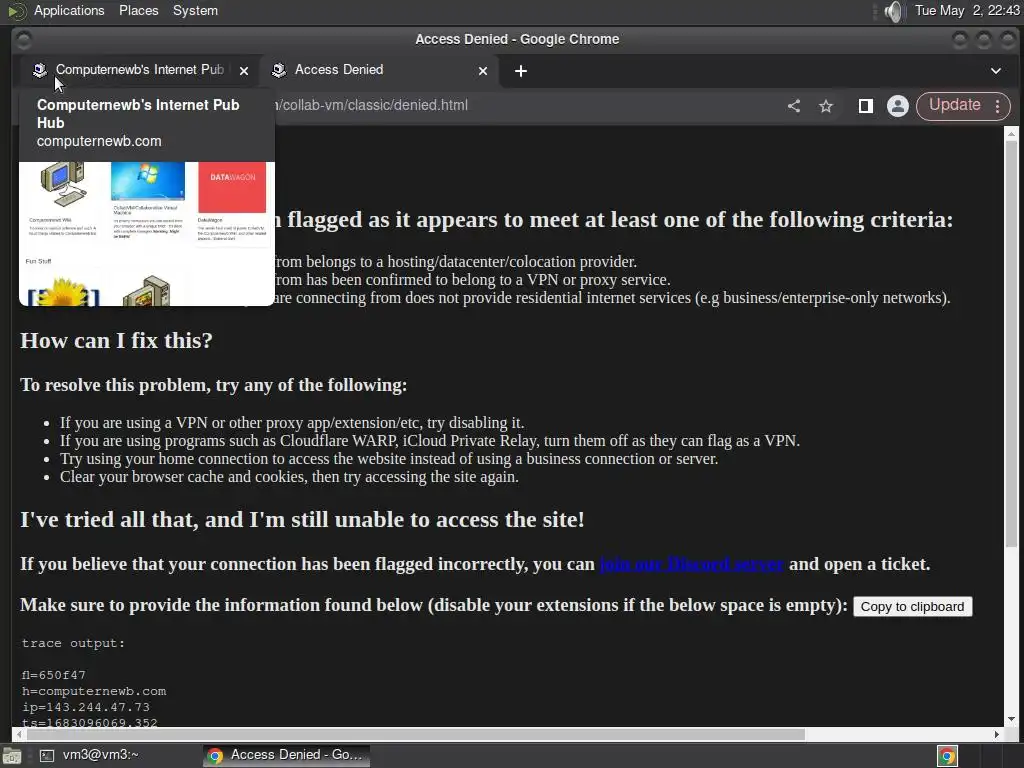
Task: Close the Access Denied tab
Action: 483,71
